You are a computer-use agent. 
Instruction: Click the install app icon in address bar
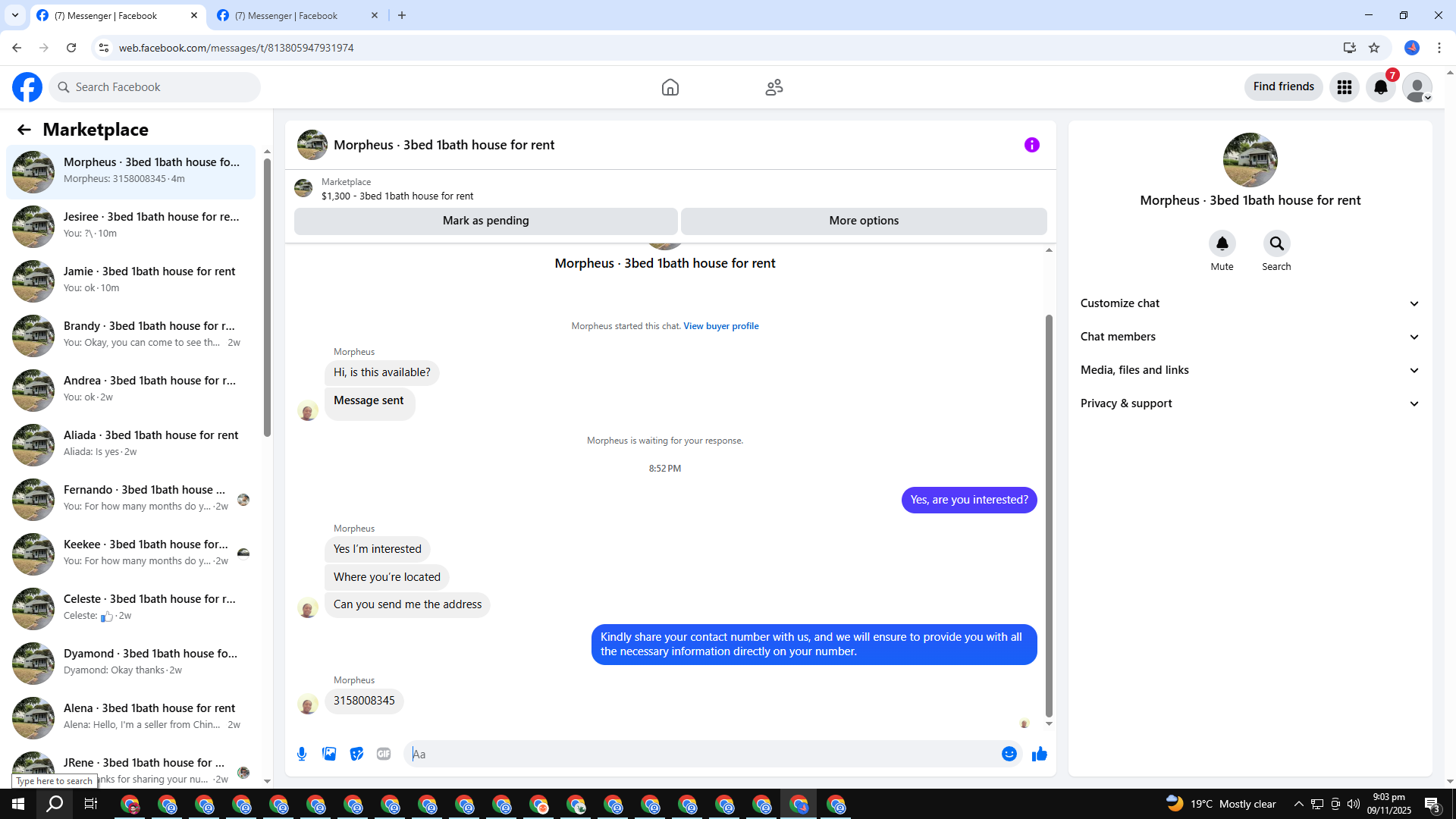[1350, 48]
